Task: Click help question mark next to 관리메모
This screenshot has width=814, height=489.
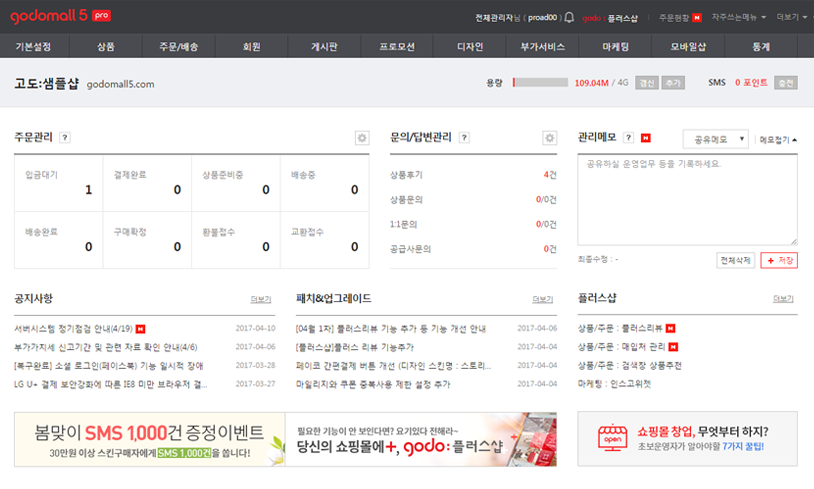Action: (629, 138)
